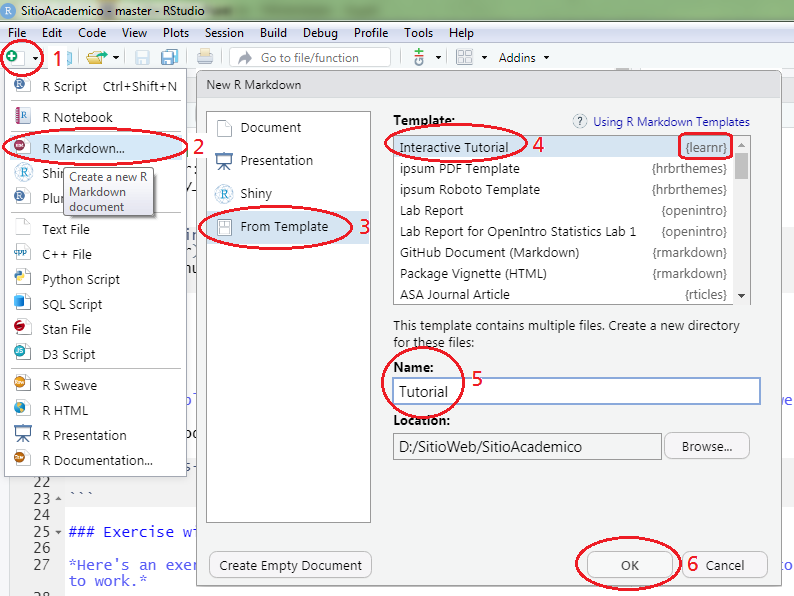Select Interactive Tutorial template
794x596 pixels.
[x=563, y=147]
